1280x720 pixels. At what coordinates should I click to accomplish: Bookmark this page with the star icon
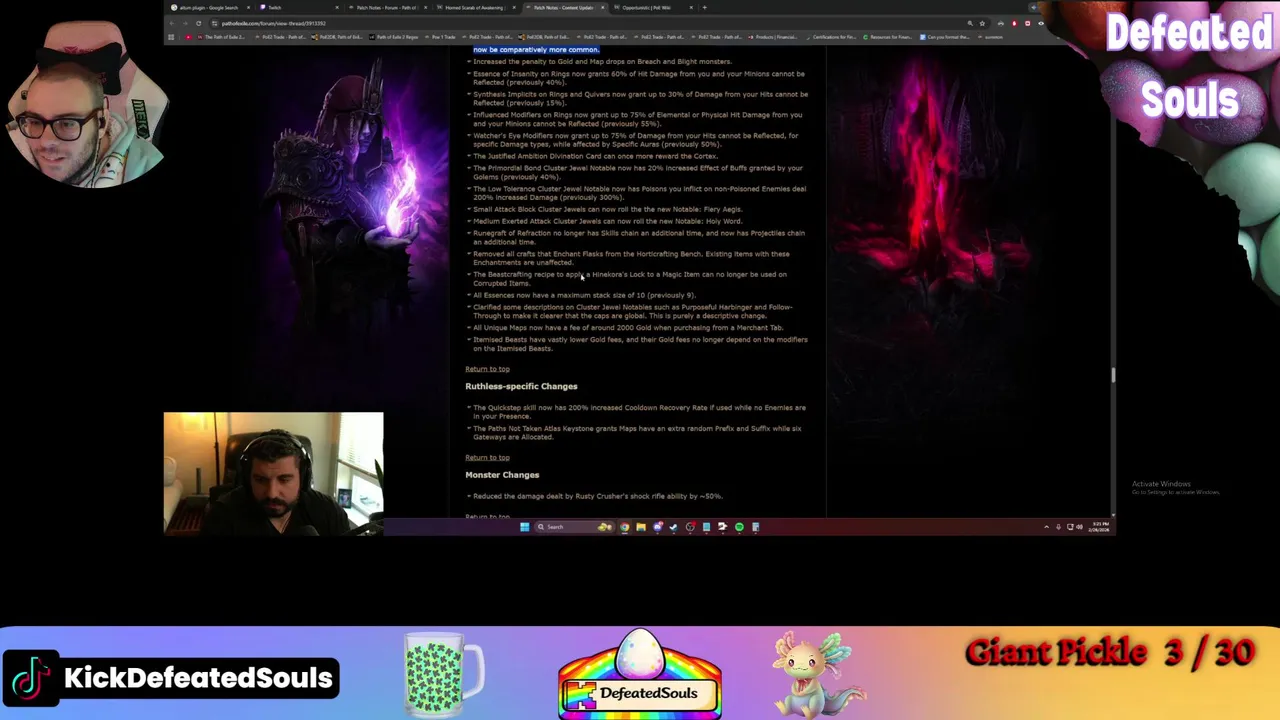[982, 23]
